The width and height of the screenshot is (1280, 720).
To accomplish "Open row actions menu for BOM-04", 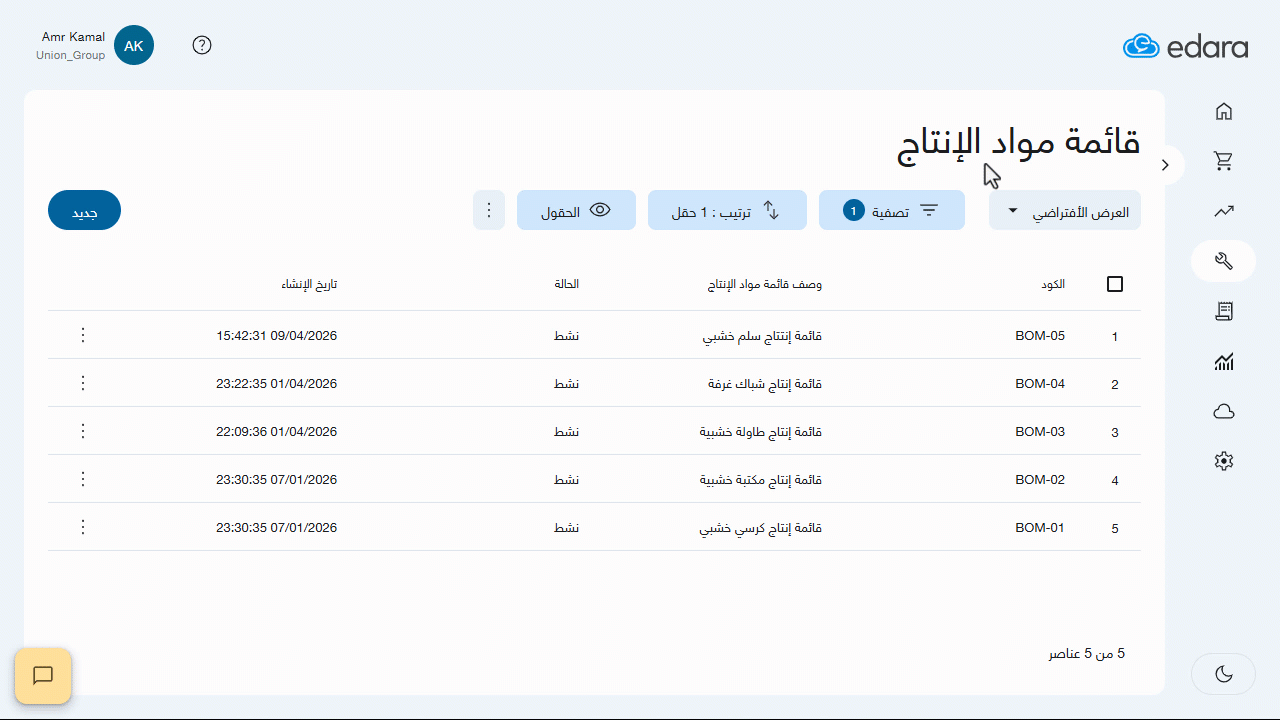I will (83, 383).
